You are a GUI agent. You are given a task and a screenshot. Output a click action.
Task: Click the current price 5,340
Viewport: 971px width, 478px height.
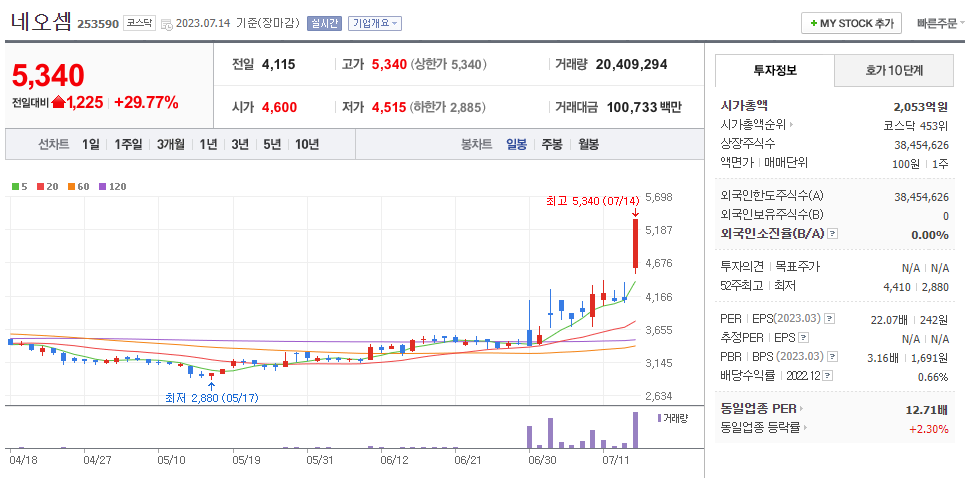point(48,76)
